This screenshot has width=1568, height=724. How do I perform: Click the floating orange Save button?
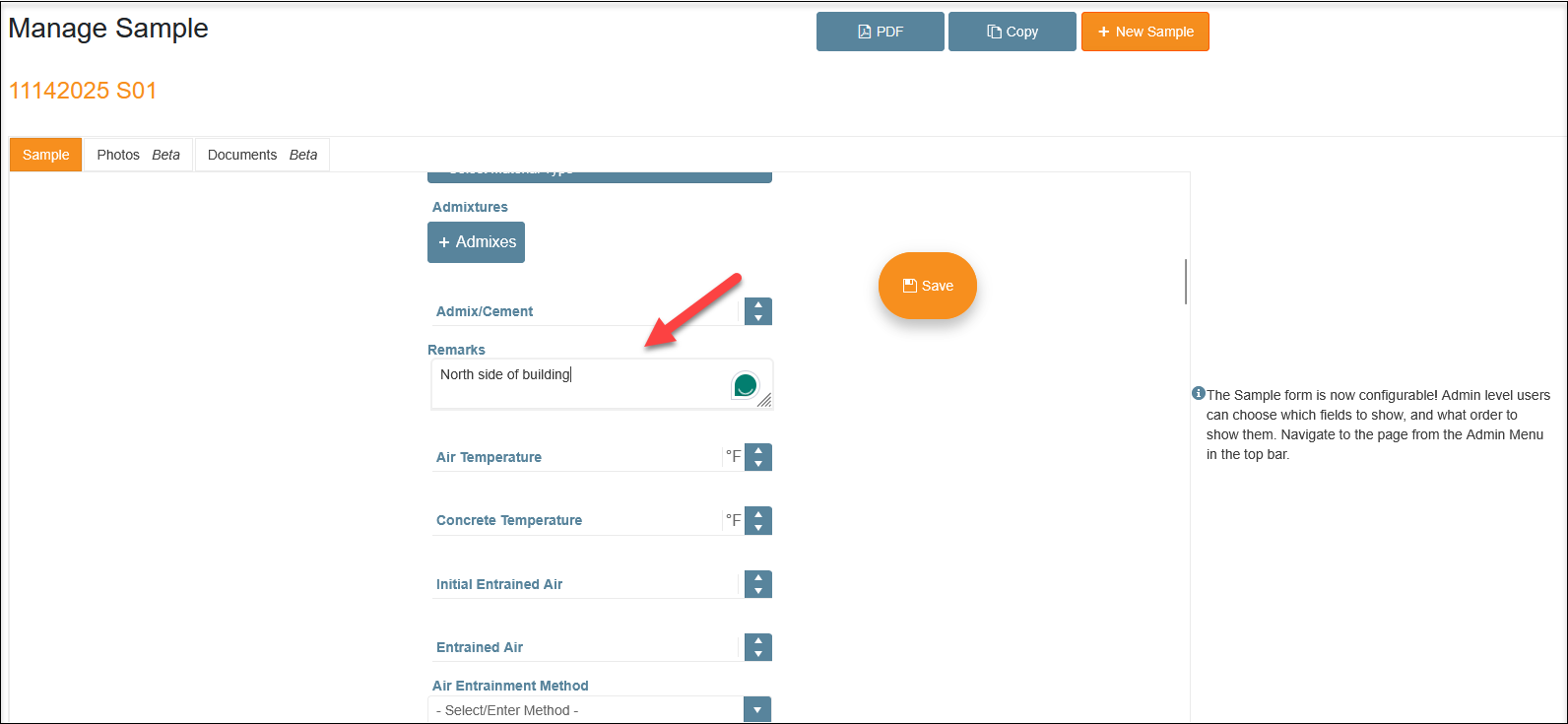tap(927, 286)
